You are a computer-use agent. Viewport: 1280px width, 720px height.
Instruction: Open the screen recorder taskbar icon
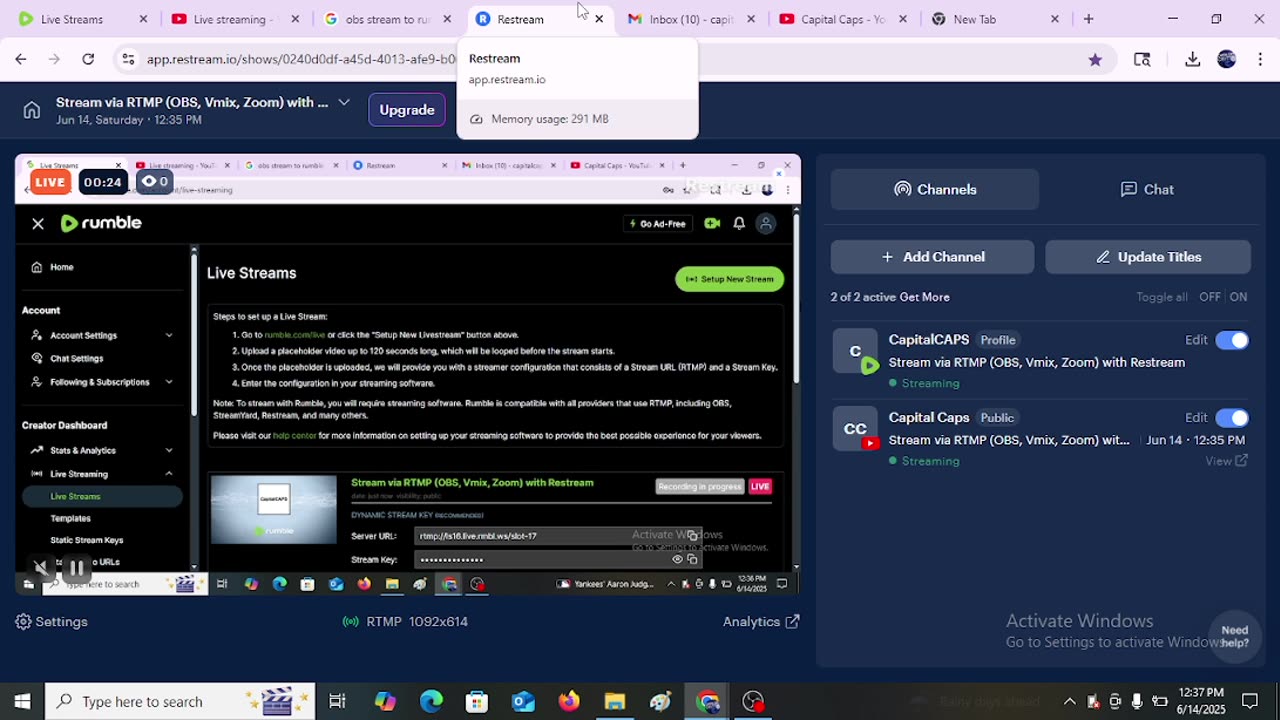click(x=754, y=701)
